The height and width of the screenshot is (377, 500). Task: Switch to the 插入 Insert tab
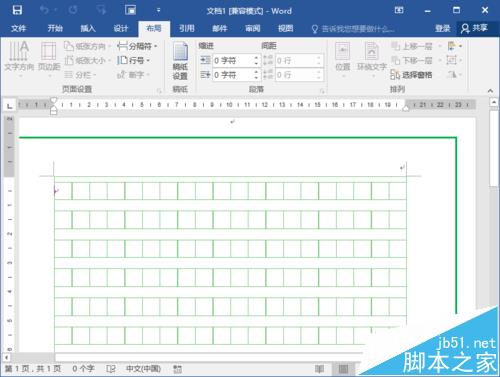88,28
